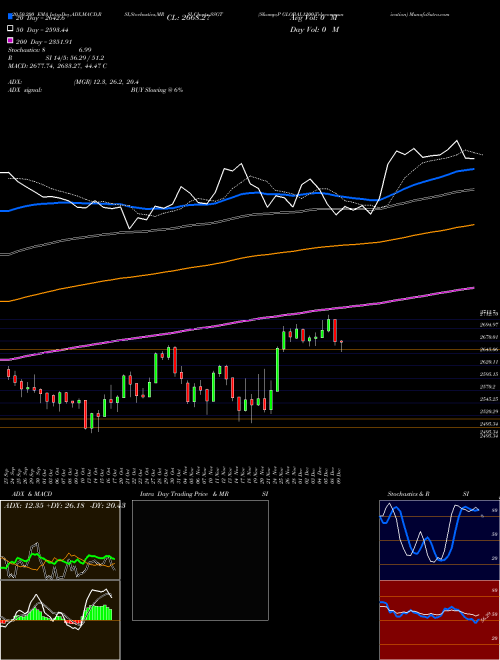Click the 'Stochastics & RSI' panel title
Viewport: 500px width, 660px height.
(428, 494)
